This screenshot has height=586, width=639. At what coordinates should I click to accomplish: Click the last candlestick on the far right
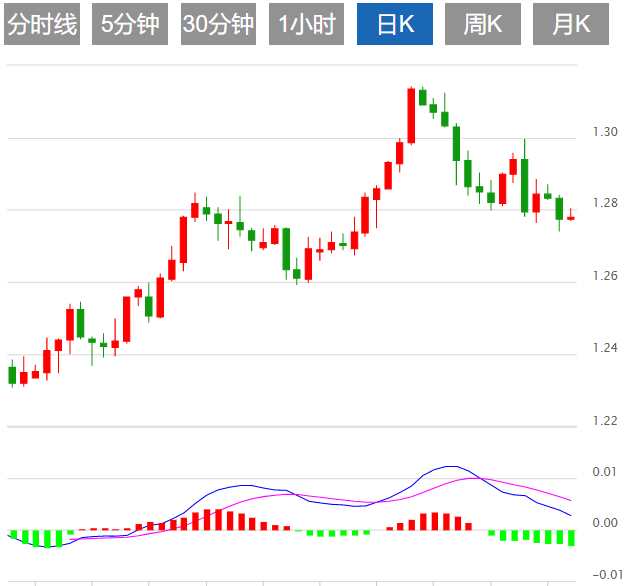(x=571, y=218)
